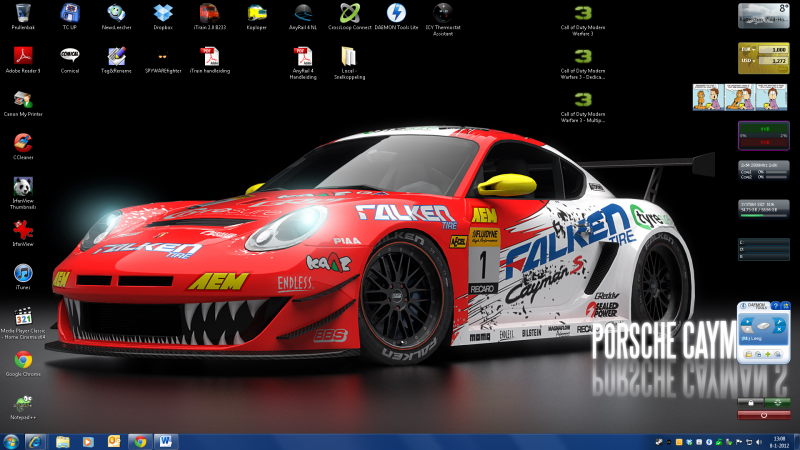This screenshot has width=800, height=450.
Task: Click the star icon on the DAEMON Tools gadget
Action: 786,306
